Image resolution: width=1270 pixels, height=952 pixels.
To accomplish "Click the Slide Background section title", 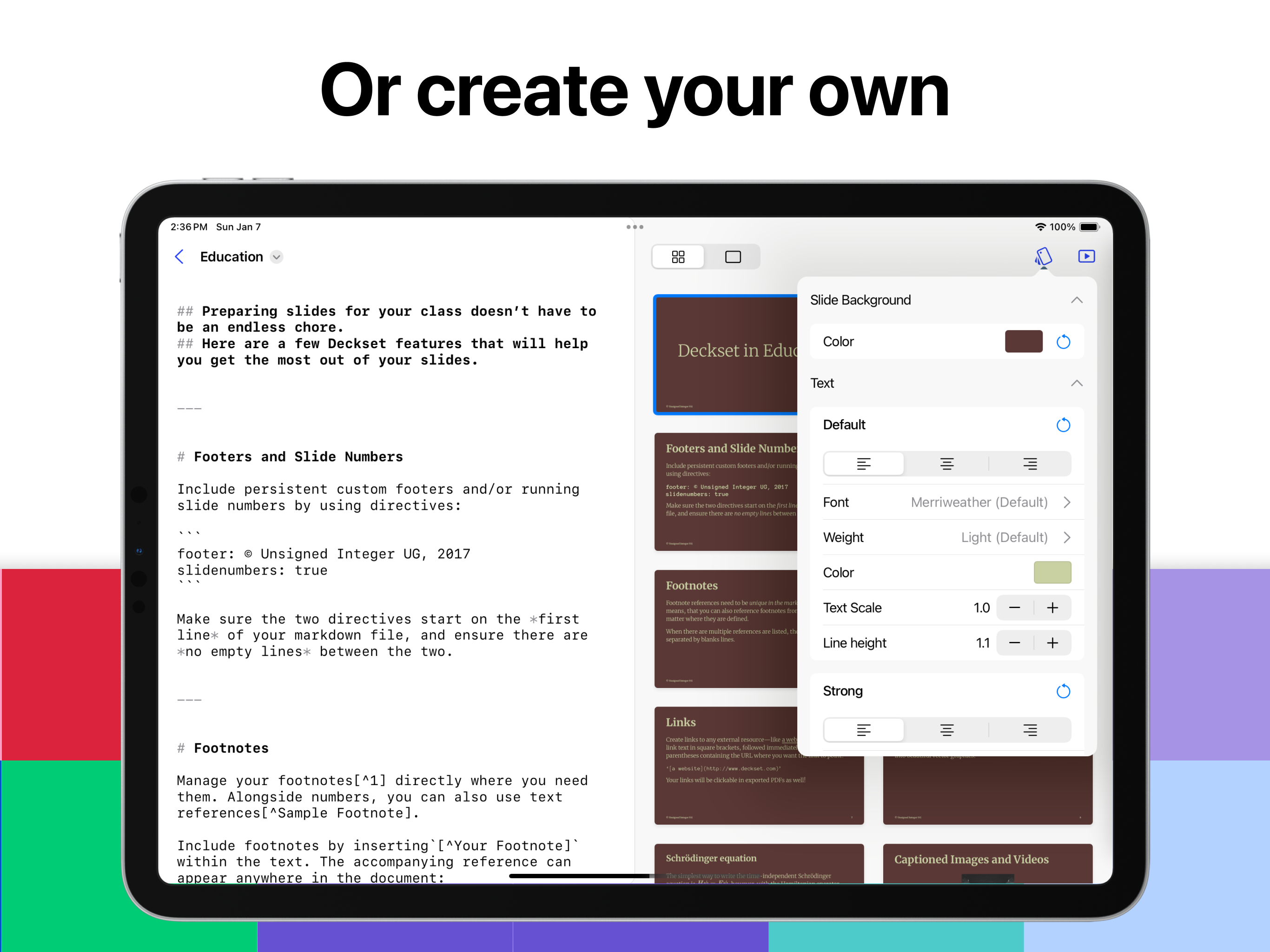I will point(860,300).
